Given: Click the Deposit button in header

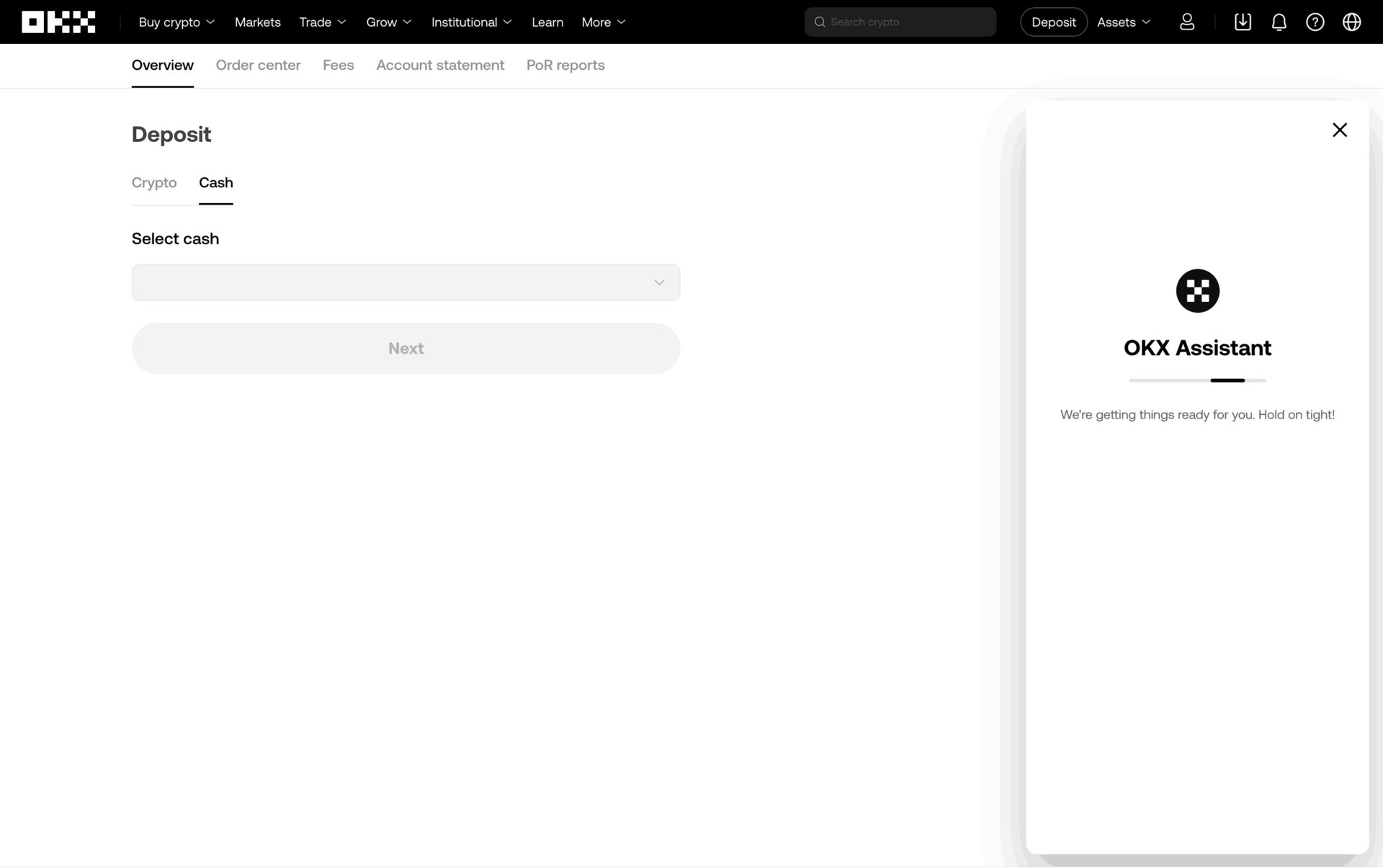Looking at the screenshot, I should 1053,22.
